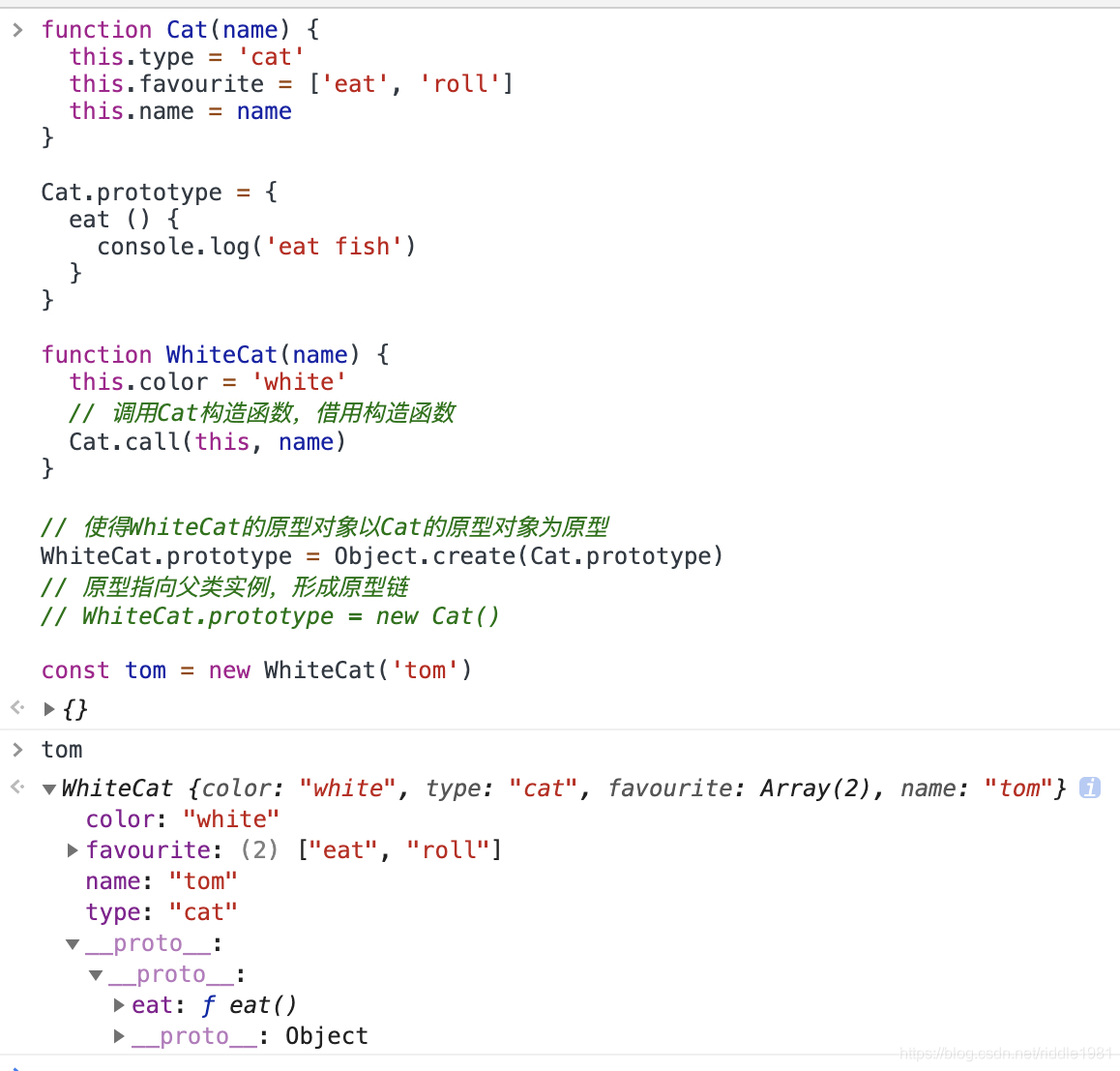
Task: Expand the returned {} object result
Action: click(x=49, y=709)
